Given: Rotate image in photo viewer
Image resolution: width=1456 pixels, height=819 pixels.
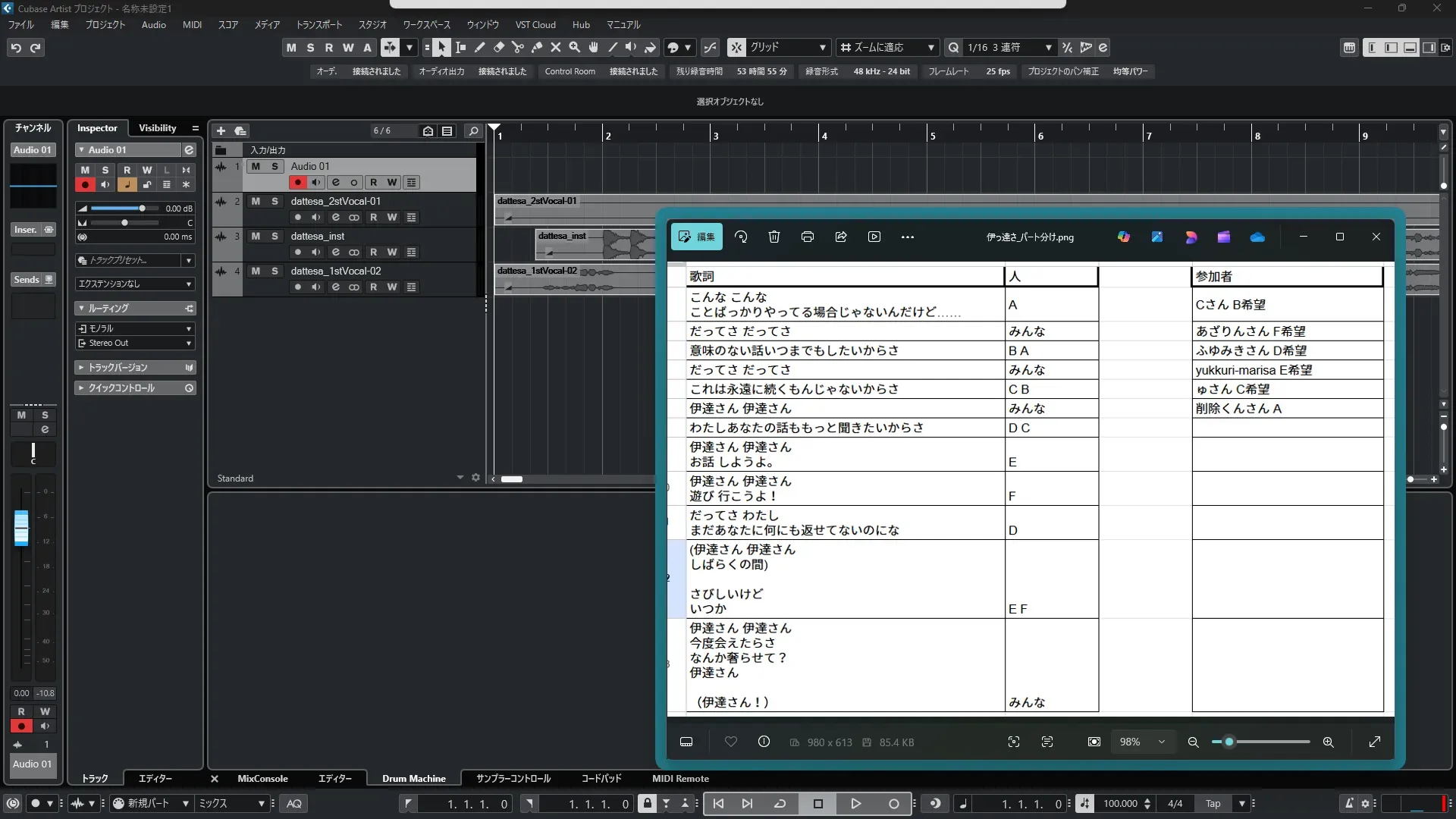Looking at the screenshot, I should point(741,237).
